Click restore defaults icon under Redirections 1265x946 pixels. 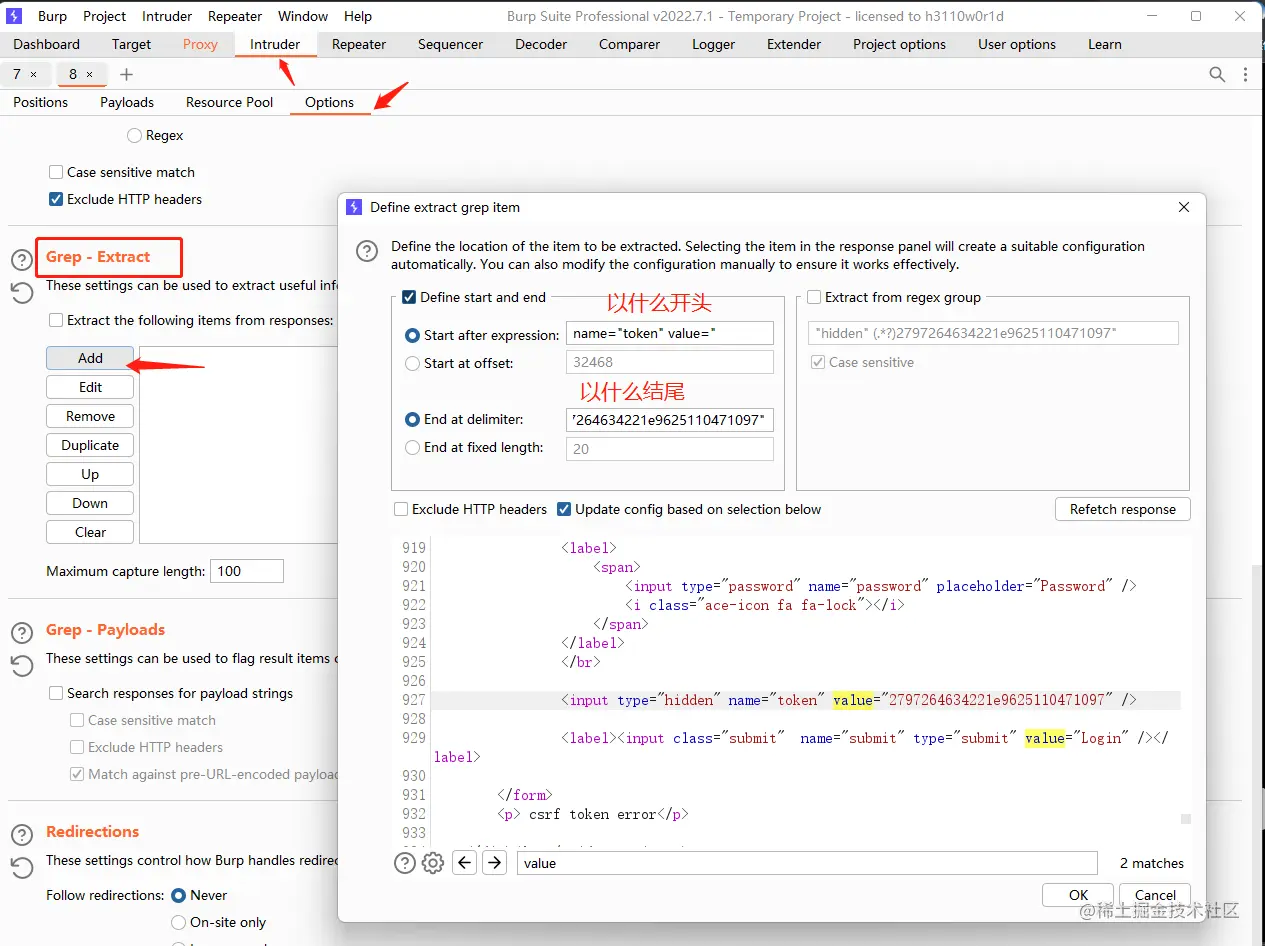point(22,867)
